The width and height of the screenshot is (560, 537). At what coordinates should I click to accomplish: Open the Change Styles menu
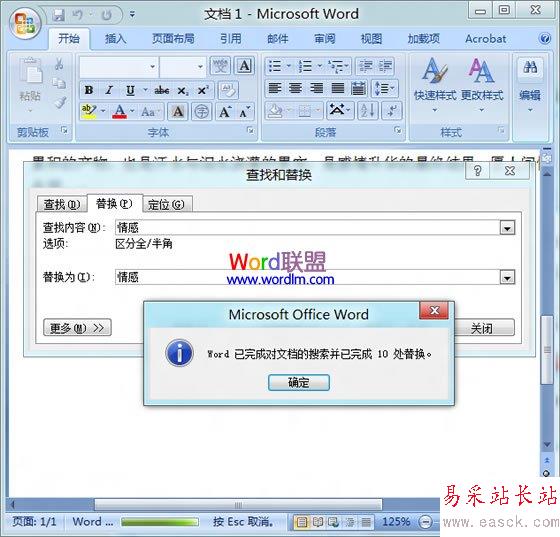tap(482, 85)
